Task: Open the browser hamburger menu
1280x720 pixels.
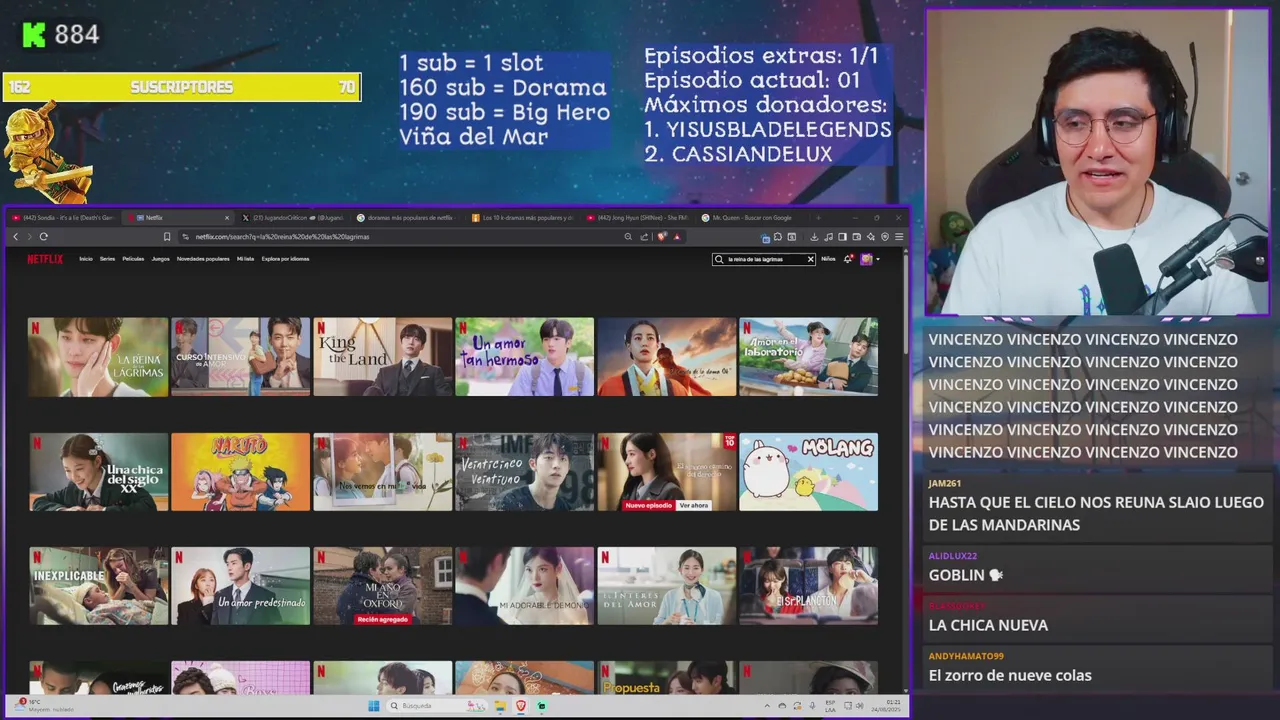Action: pos(899,237)
